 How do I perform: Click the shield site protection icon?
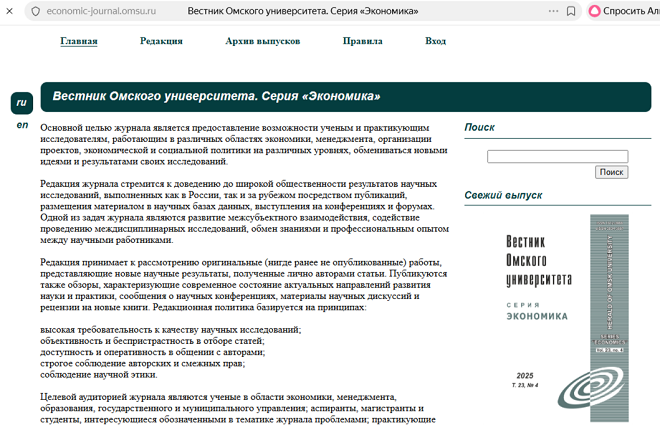pyautogui.click(x=36, y=11)
